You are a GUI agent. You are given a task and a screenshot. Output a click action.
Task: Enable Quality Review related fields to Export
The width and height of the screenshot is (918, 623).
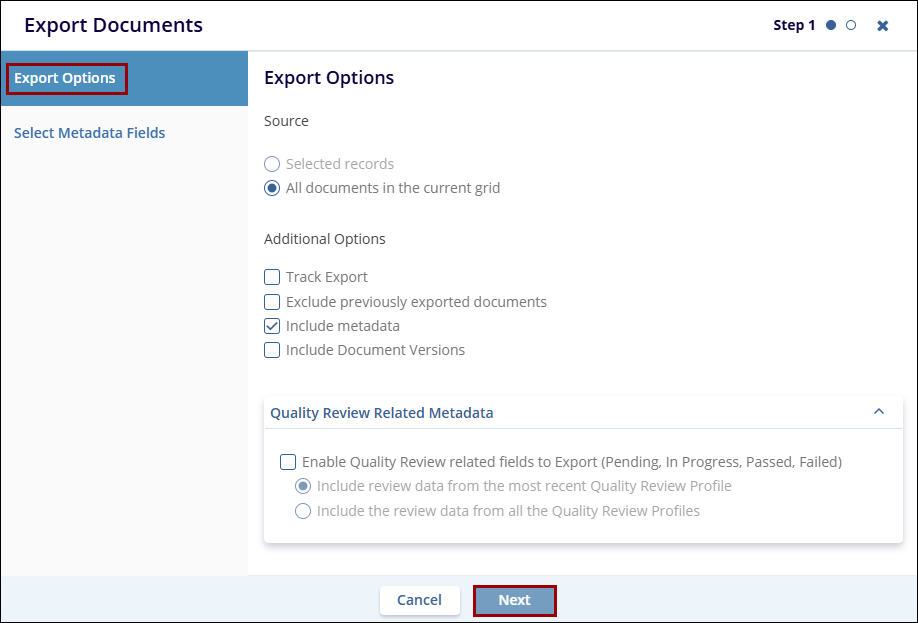(x=288, y=462)
